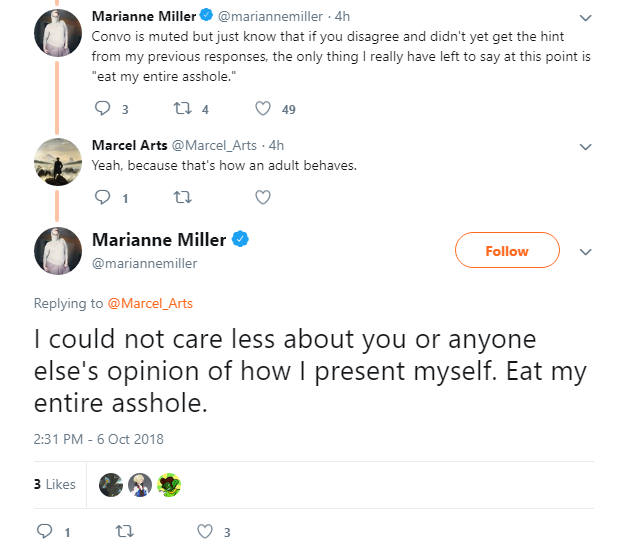
Task: Click the first liker's avatar
Action: (111, 485)
